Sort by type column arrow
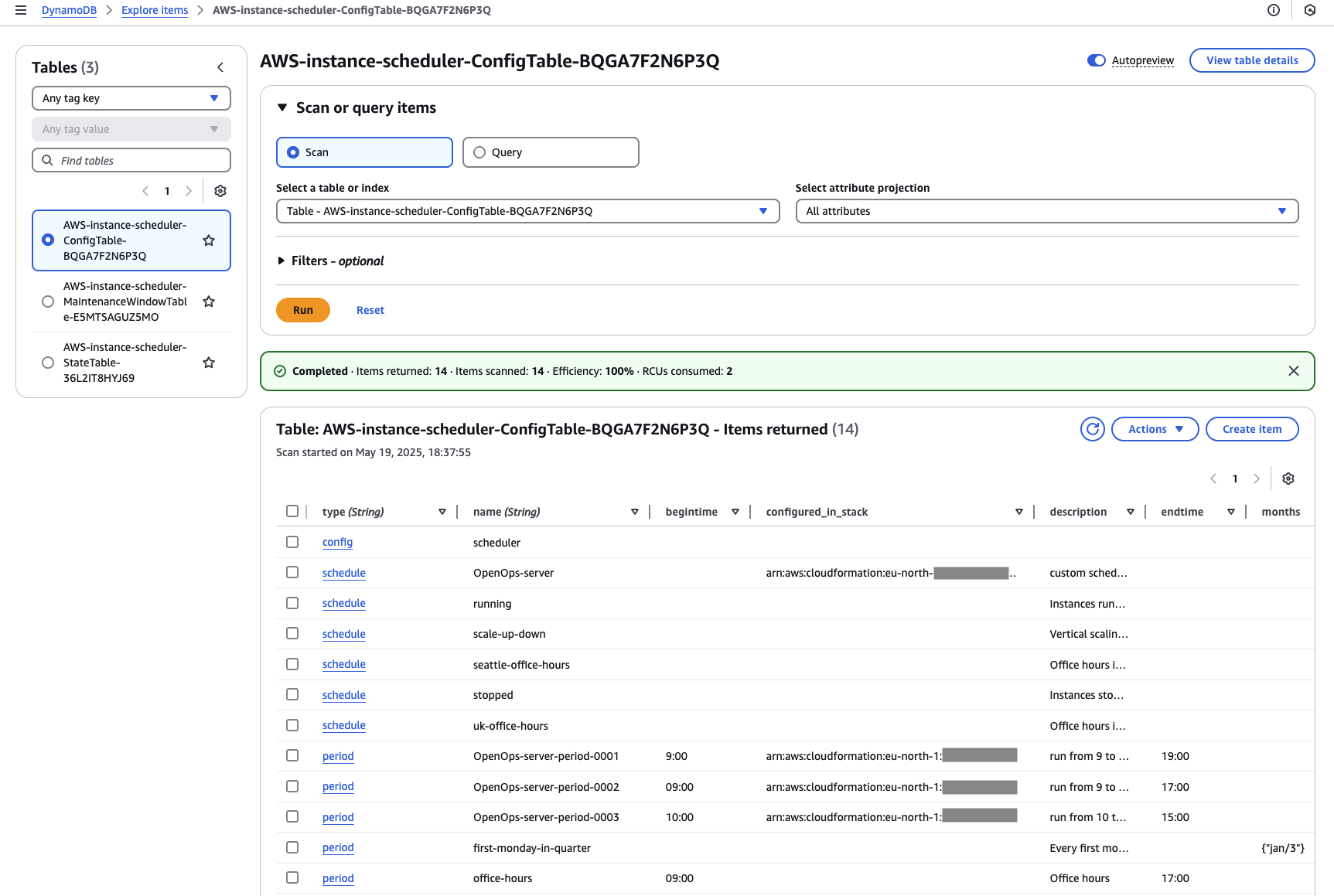This screenshot has width=1334, height=896. pos(442,512)
